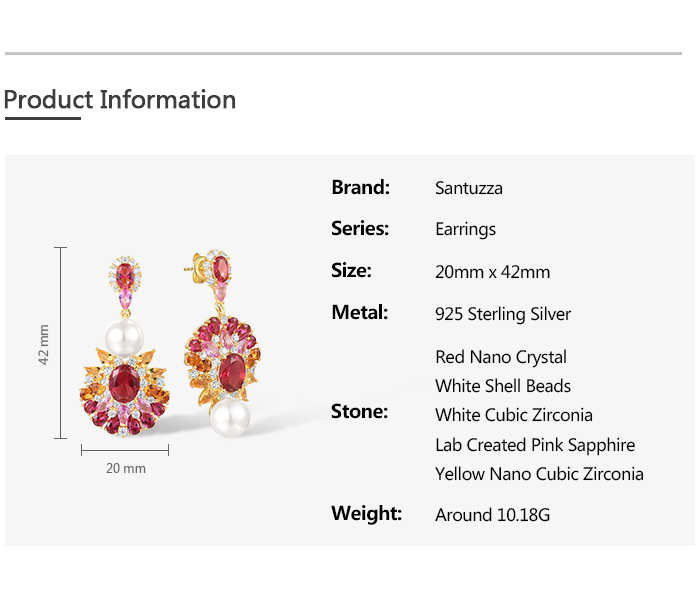This screenshot has height=596, width=700.
Task: Select the Stone label
Action: click(359, 411)
